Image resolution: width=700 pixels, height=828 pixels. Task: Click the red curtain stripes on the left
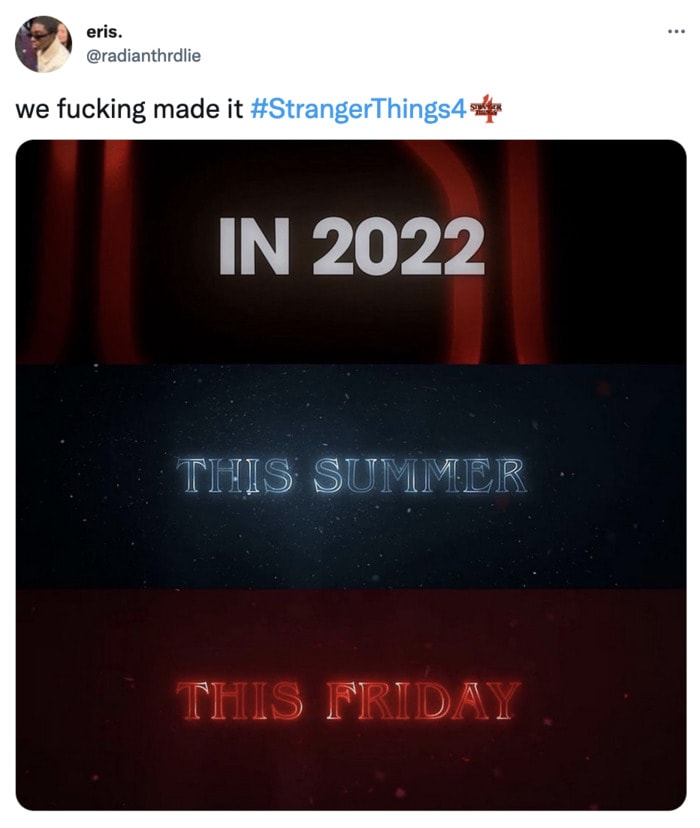tap(77, 252)
